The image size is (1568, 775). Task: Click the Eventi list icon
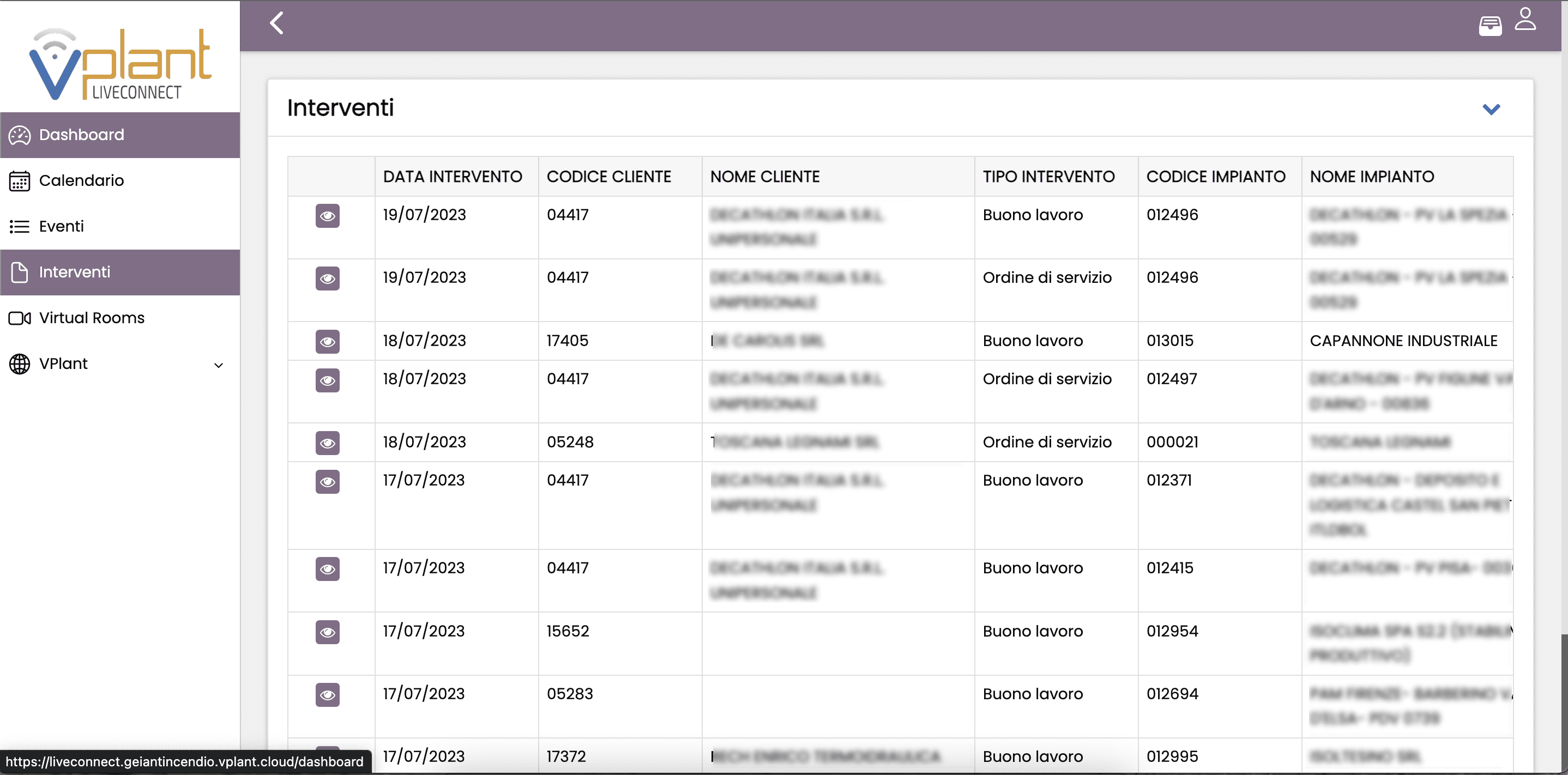tap(20, 226)
